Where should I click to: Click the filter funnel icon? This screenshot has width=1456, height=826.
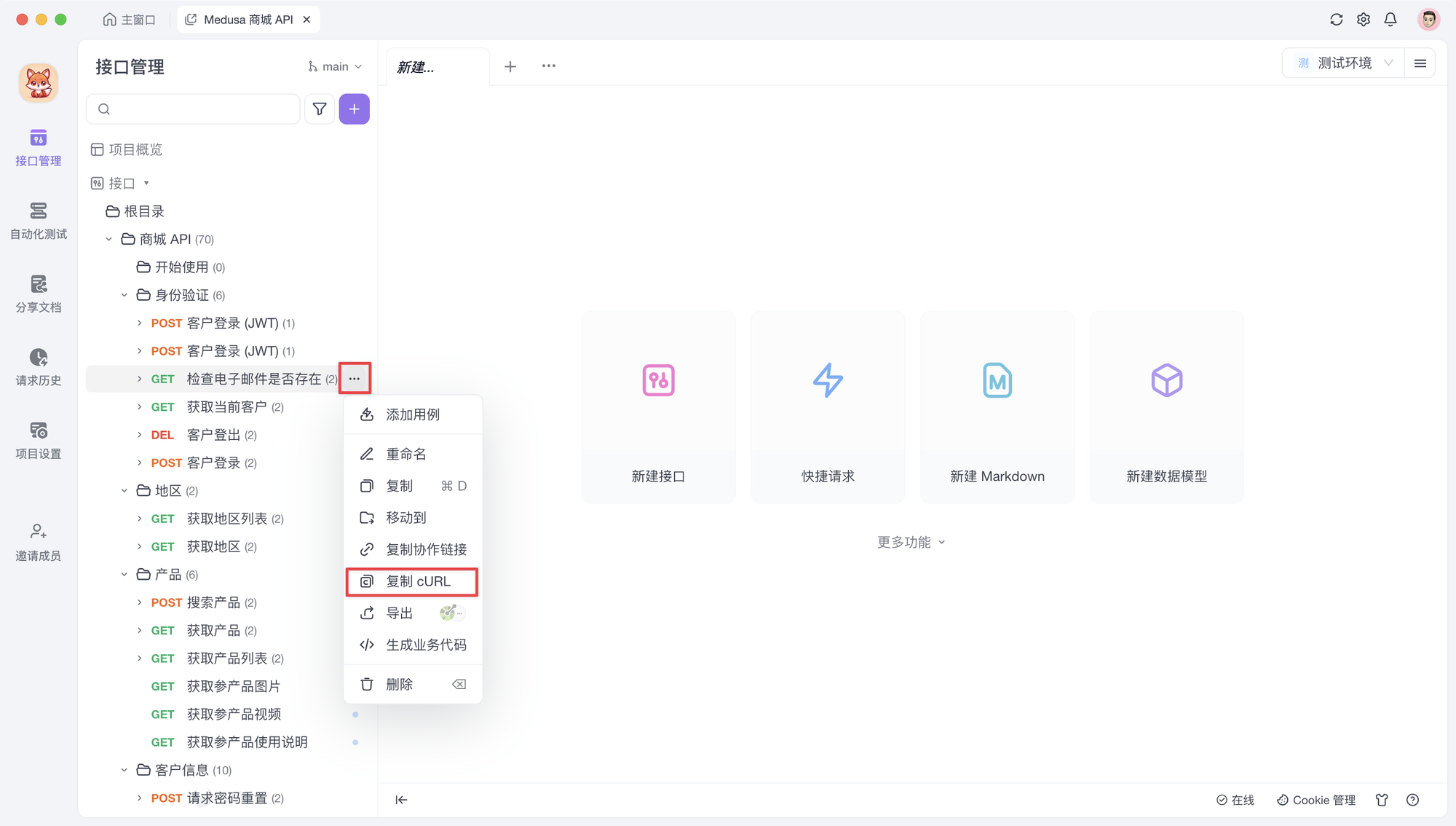(320, 109)
